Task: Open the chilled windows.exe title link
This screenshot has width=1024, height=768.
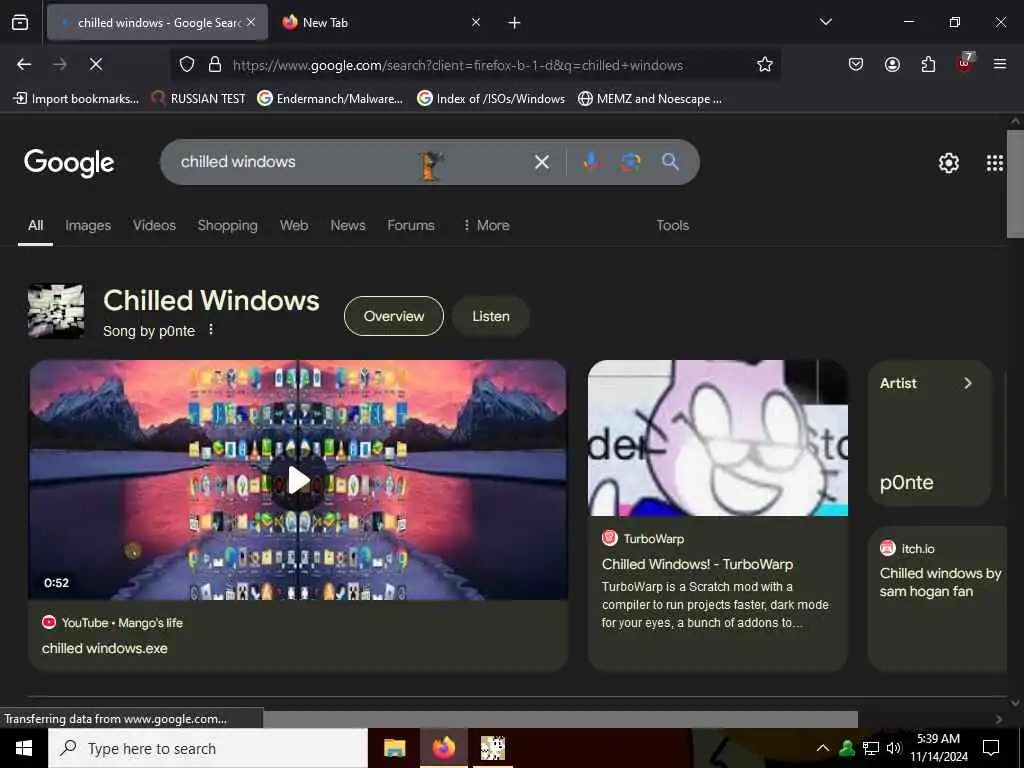Action: [x=104, y=648]
